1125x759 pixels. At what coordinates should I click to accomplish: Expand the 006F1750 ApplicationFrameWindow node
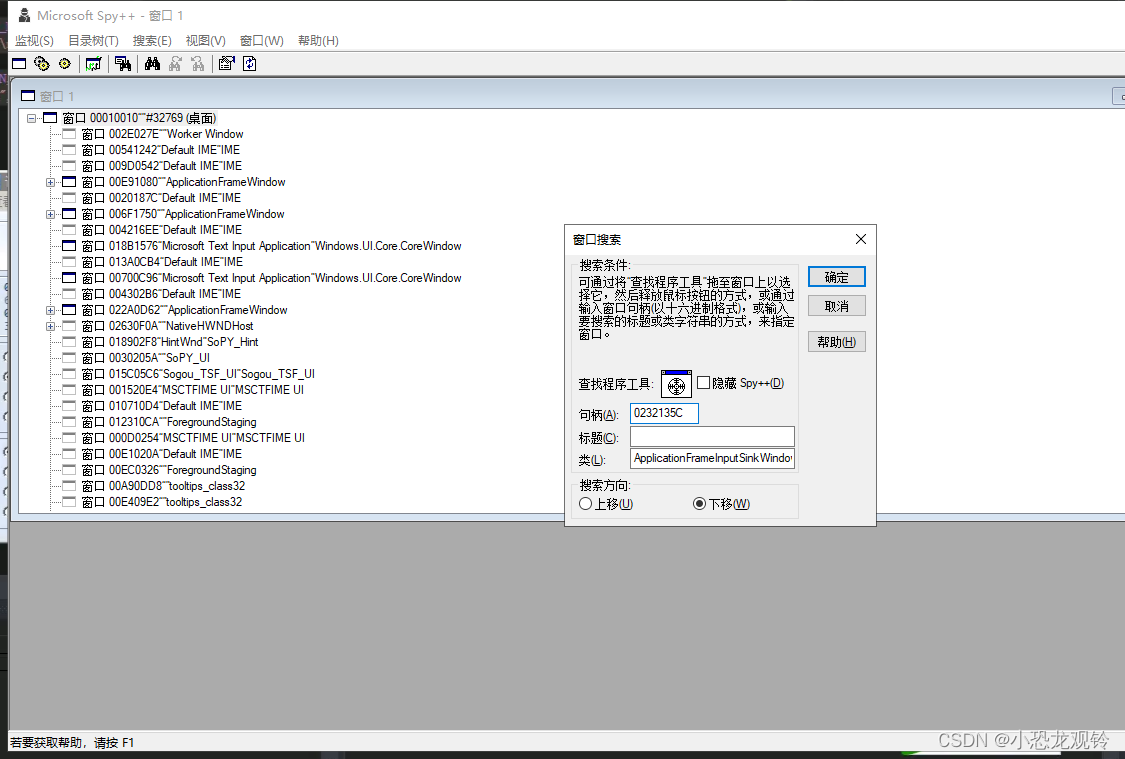click(50, 214)
